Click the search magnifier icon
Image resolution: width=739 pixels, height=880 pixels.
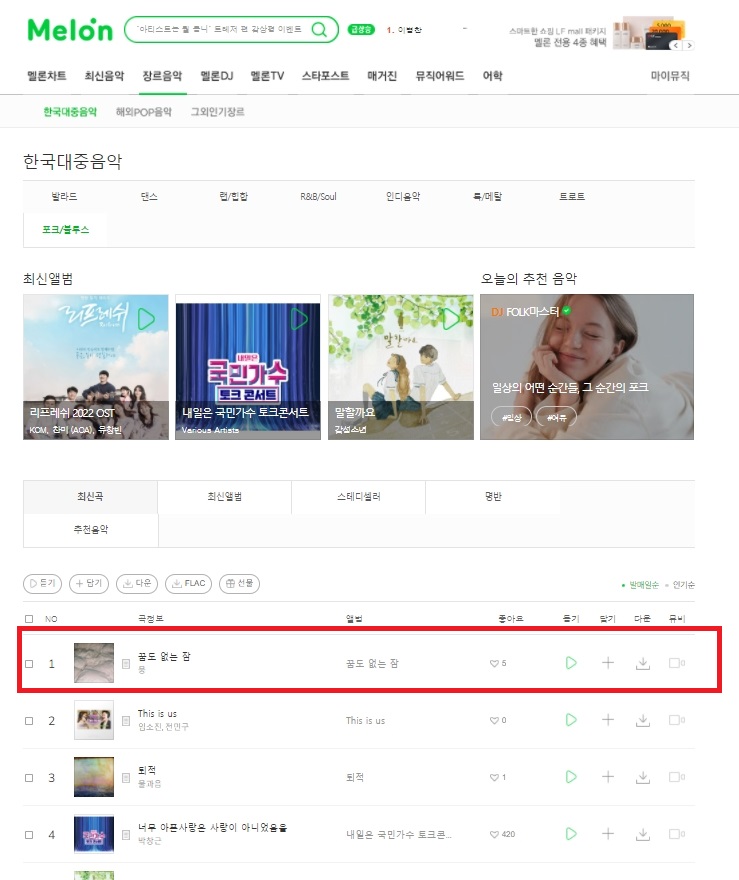(x=319, y=29)
